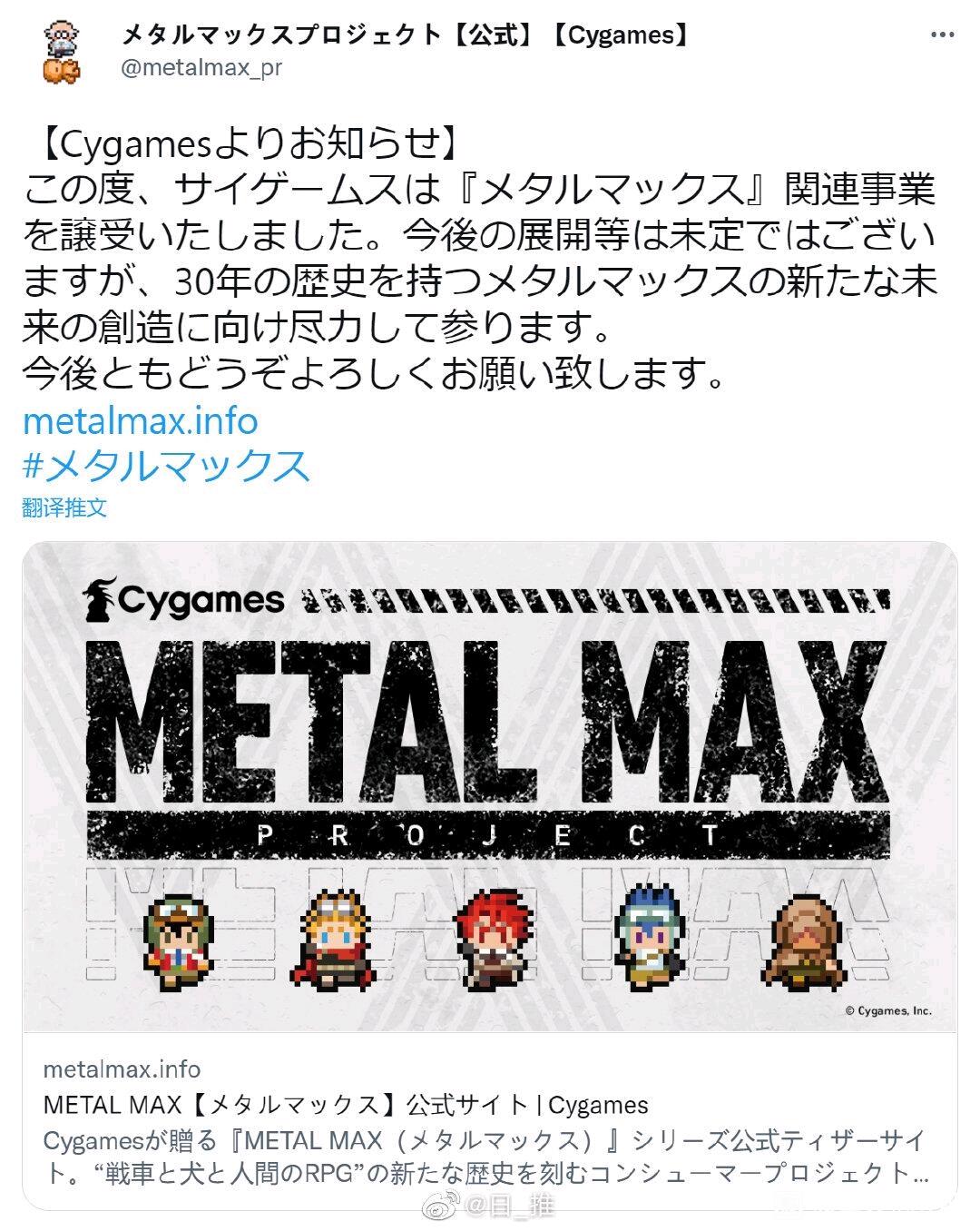Open the METAL MAX 公式サイト card title
Screen dimensions: 980x1231
coord(346,1105)
